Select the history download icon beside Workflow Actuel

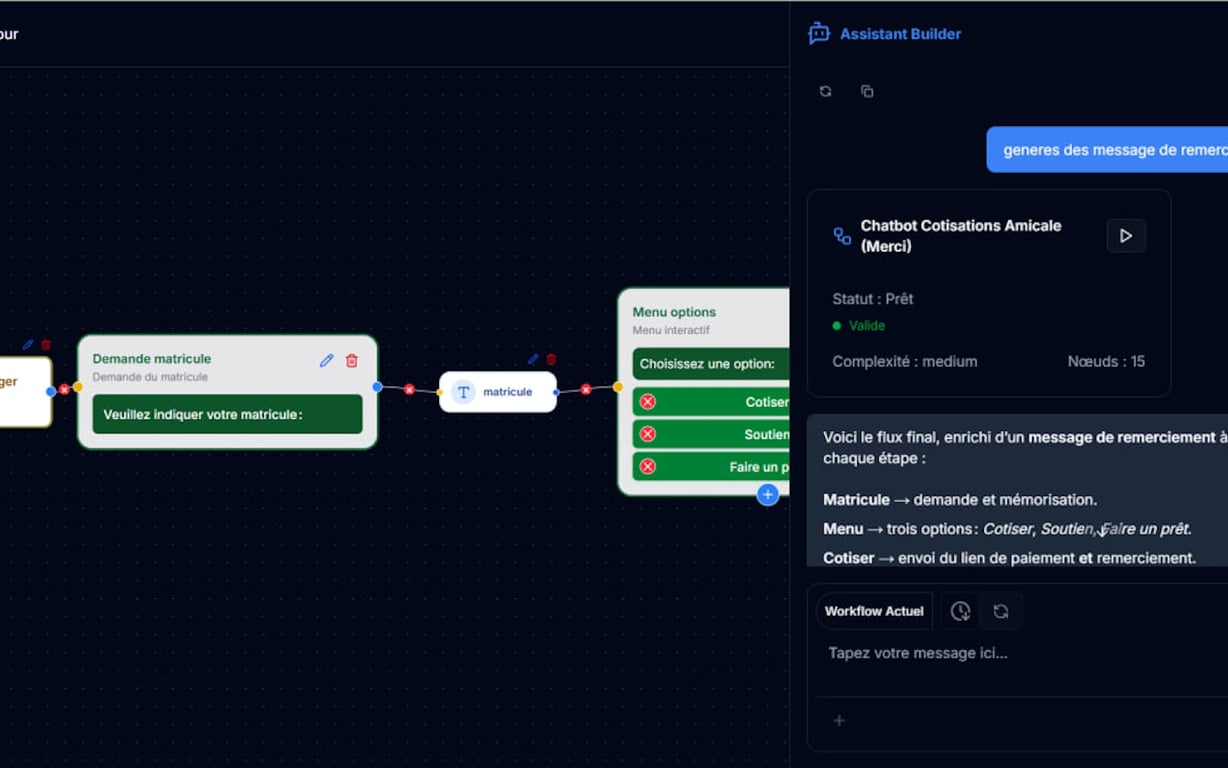960,611
